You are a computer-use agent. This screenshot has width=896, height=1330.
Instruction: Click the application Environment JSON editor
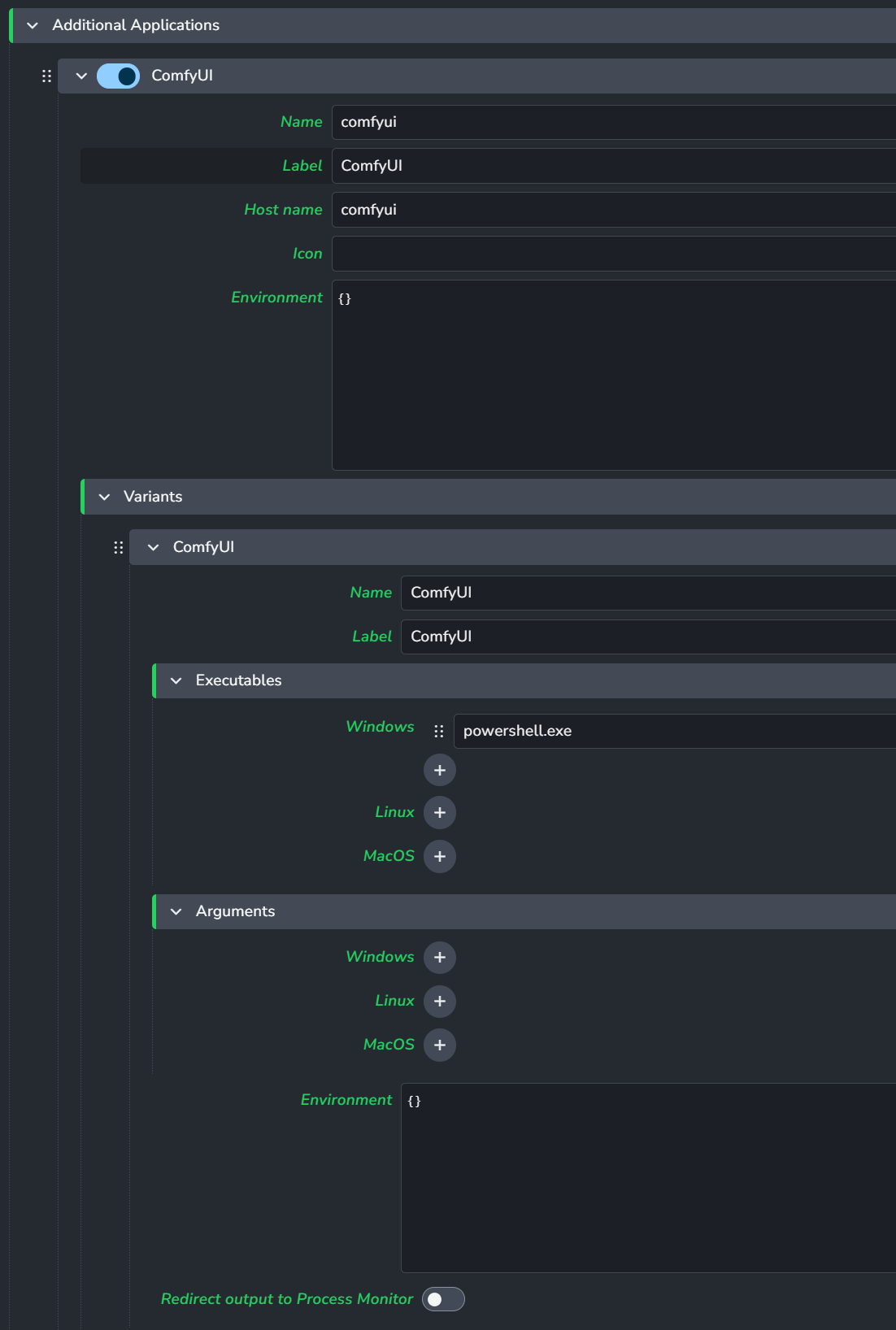(614, 375)
